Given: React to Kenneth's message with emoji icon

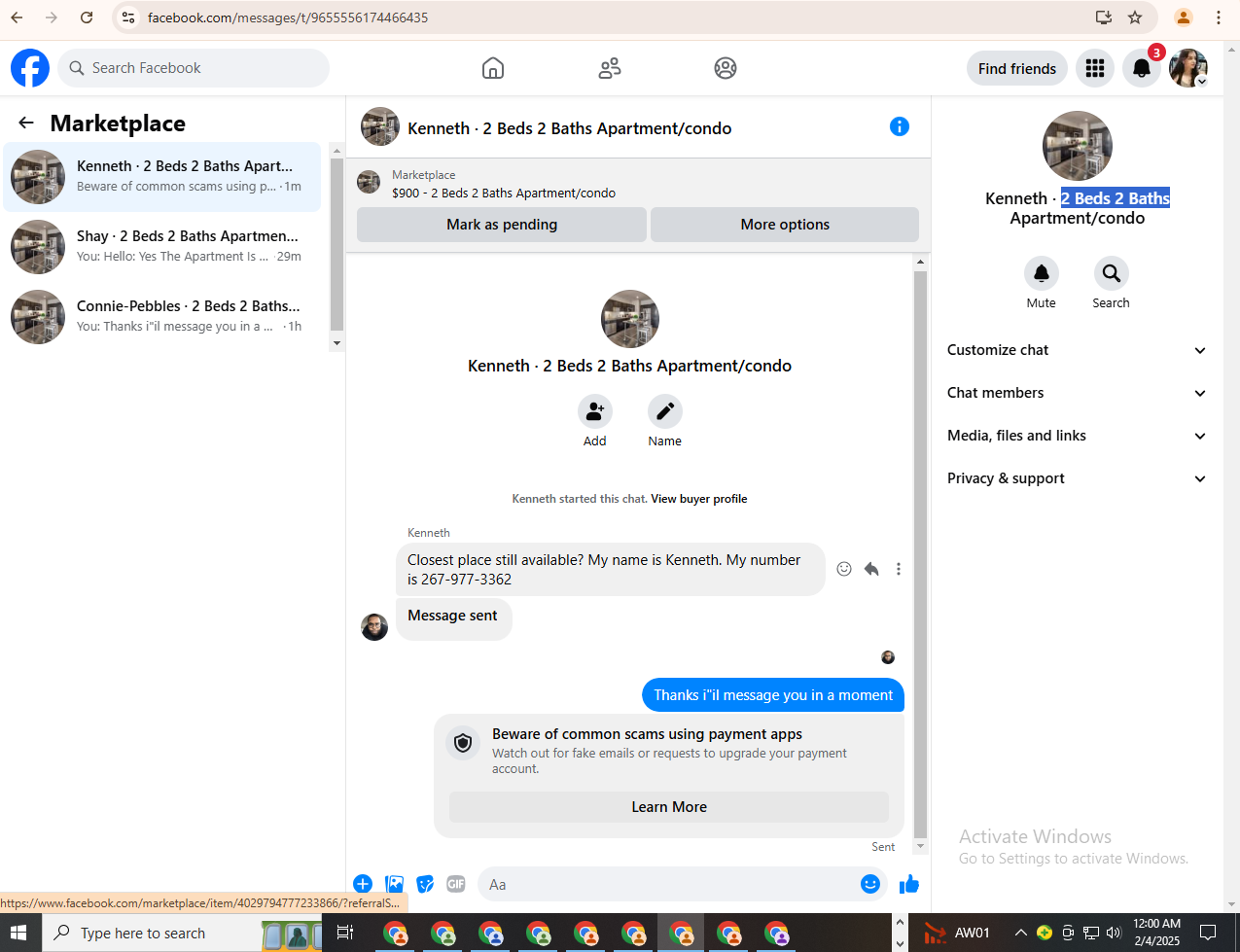Looking at the screenshot, I should (844, 569).
